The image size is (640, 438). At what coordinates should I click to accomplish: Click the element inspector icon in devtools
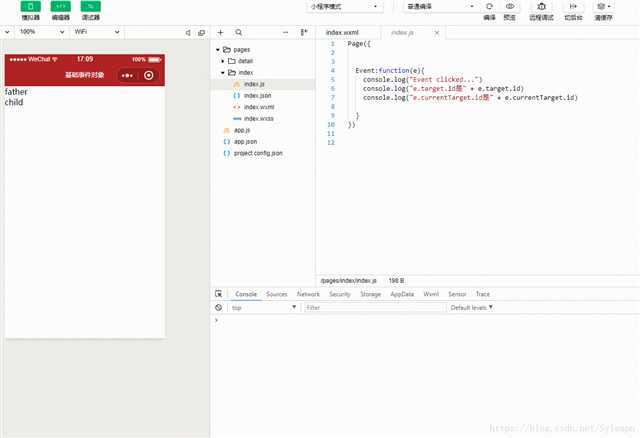(x=219, y=294)
